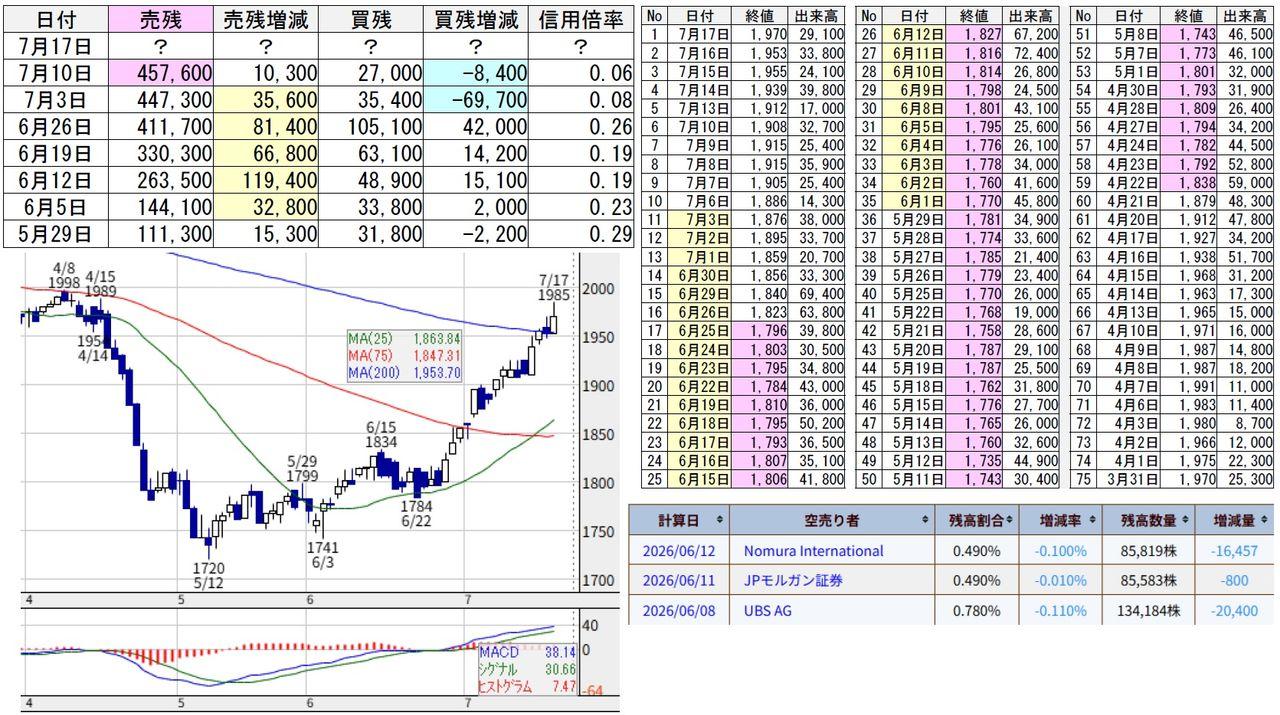Sort by 増減量 using its arrow icon
The height and width of the screenshot is (715, 1280).
(x=1265, y=521)
